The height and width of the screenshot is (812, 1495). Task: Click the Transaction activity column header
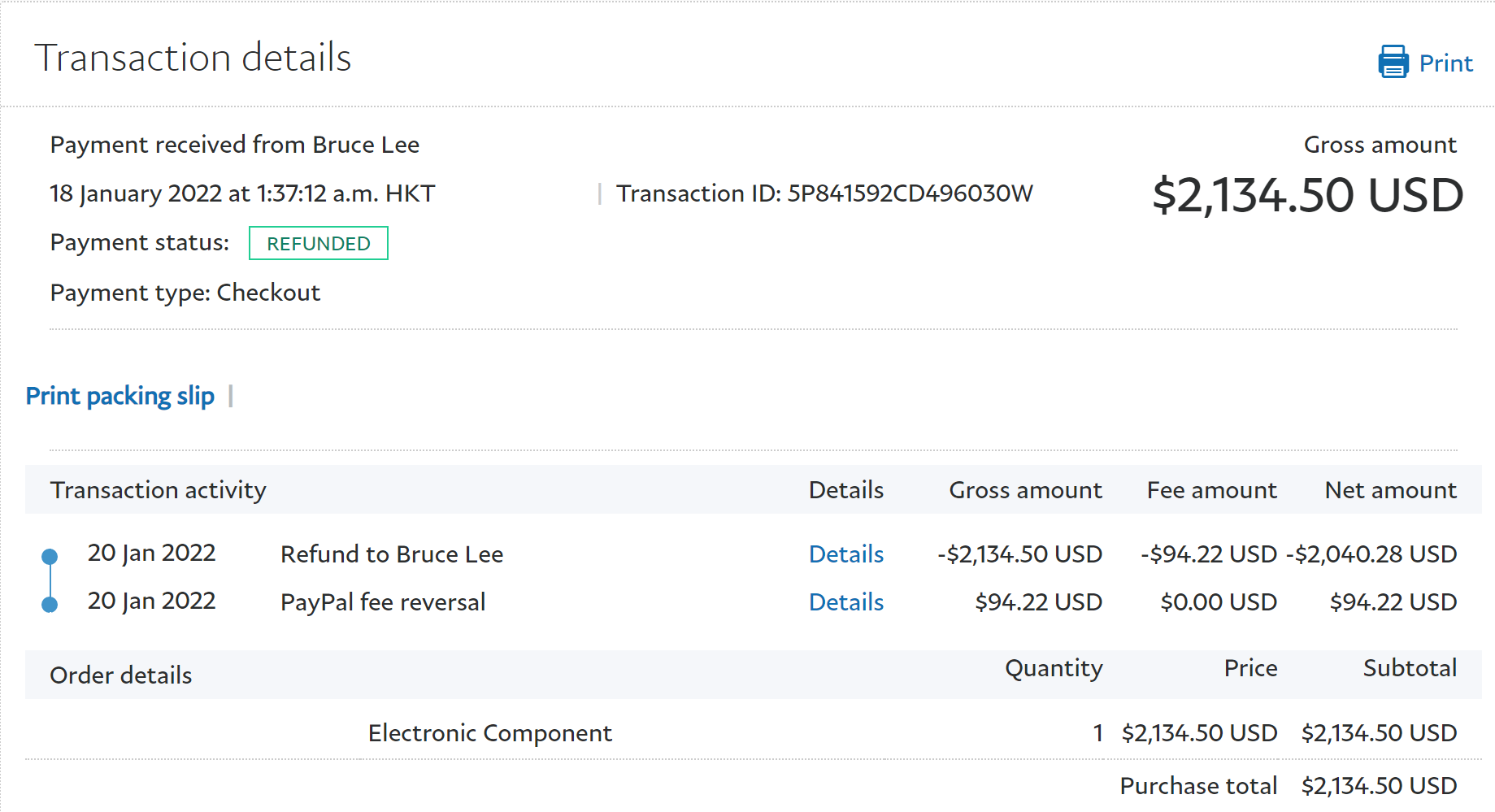(x=159, y=490)
